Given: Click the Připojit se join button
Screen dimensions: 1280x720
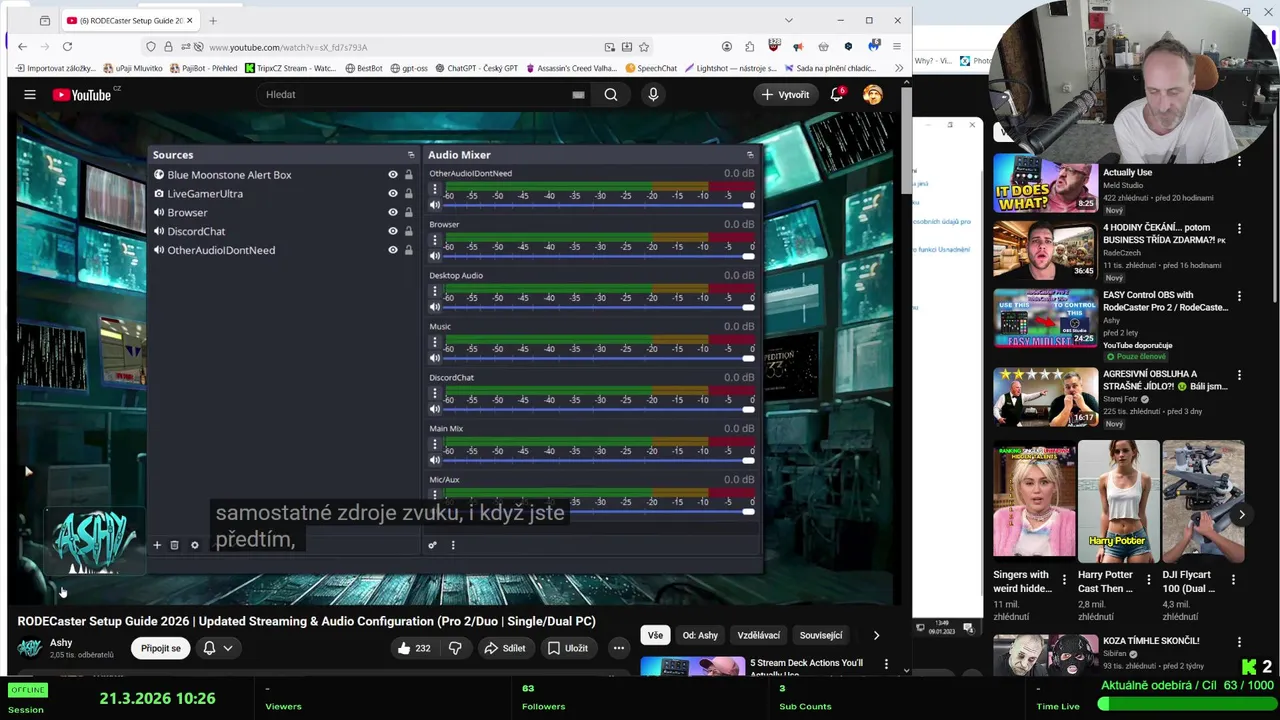Looking at the screenshot, I should coord(161,648).
